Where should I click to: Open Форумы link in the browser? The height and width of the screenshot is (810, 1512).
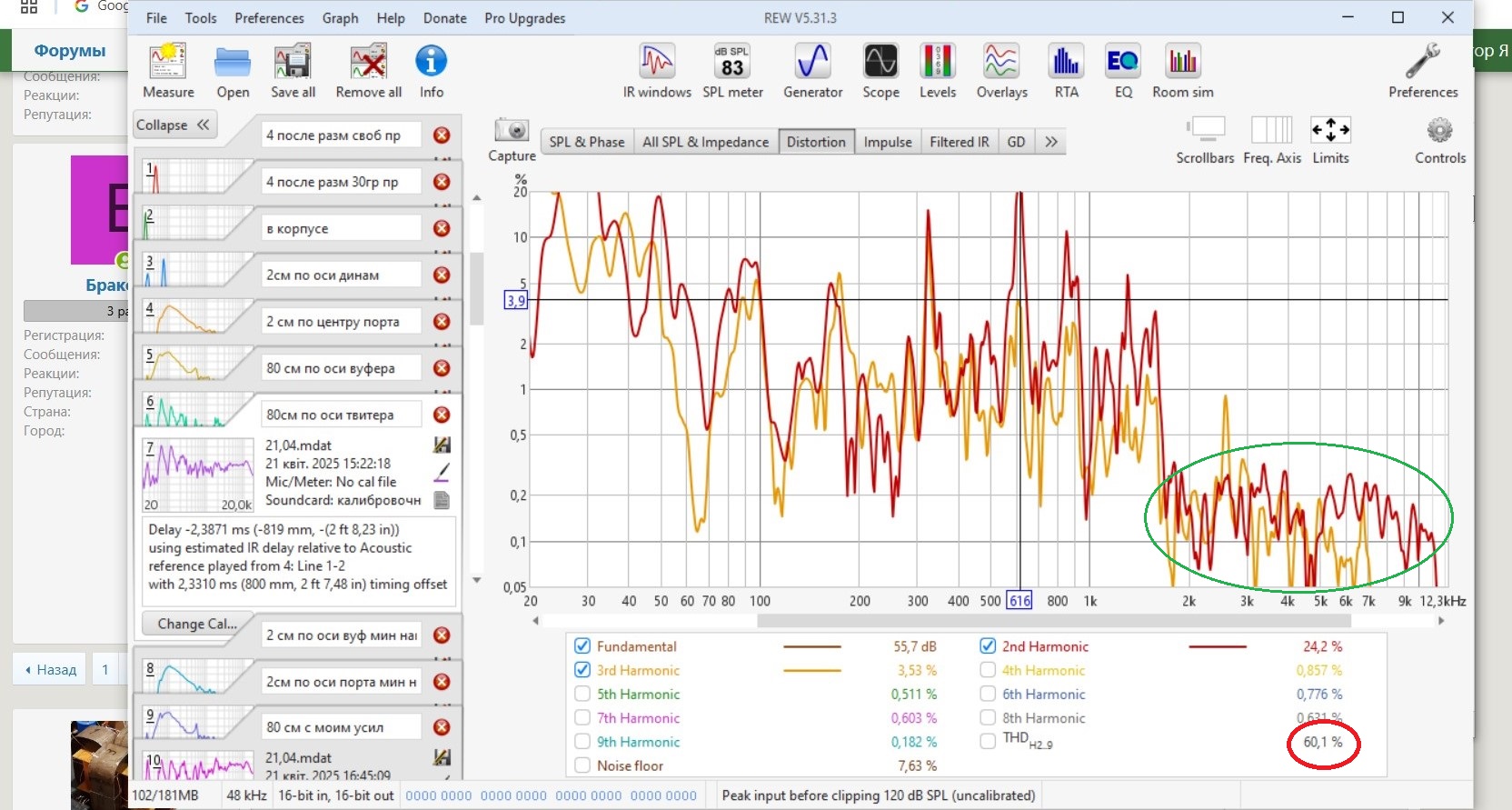click(x=70, y=51)
